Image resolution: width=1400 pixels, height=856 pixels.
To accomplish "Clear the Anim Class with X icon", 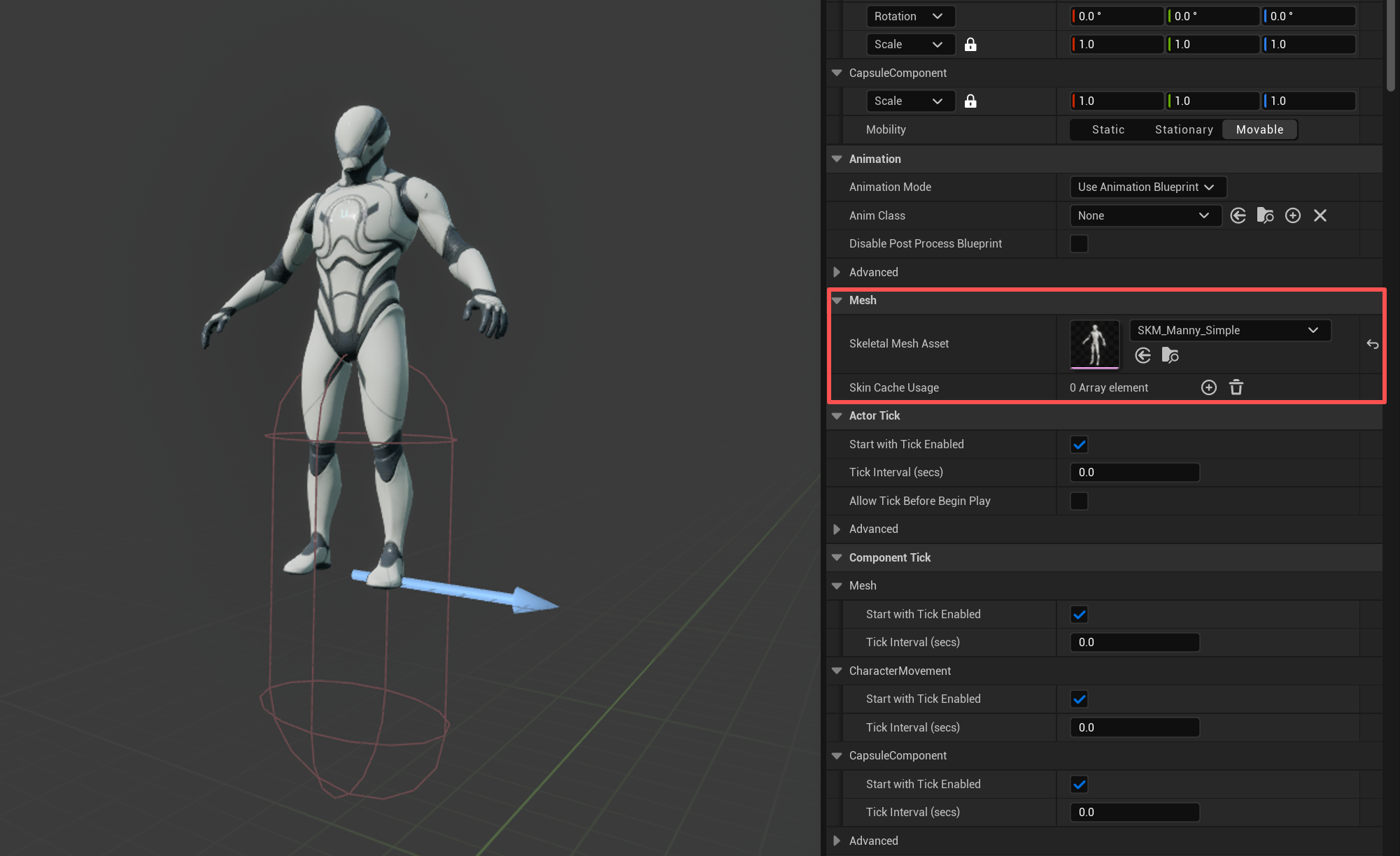I will click(x=1320, y=215).
